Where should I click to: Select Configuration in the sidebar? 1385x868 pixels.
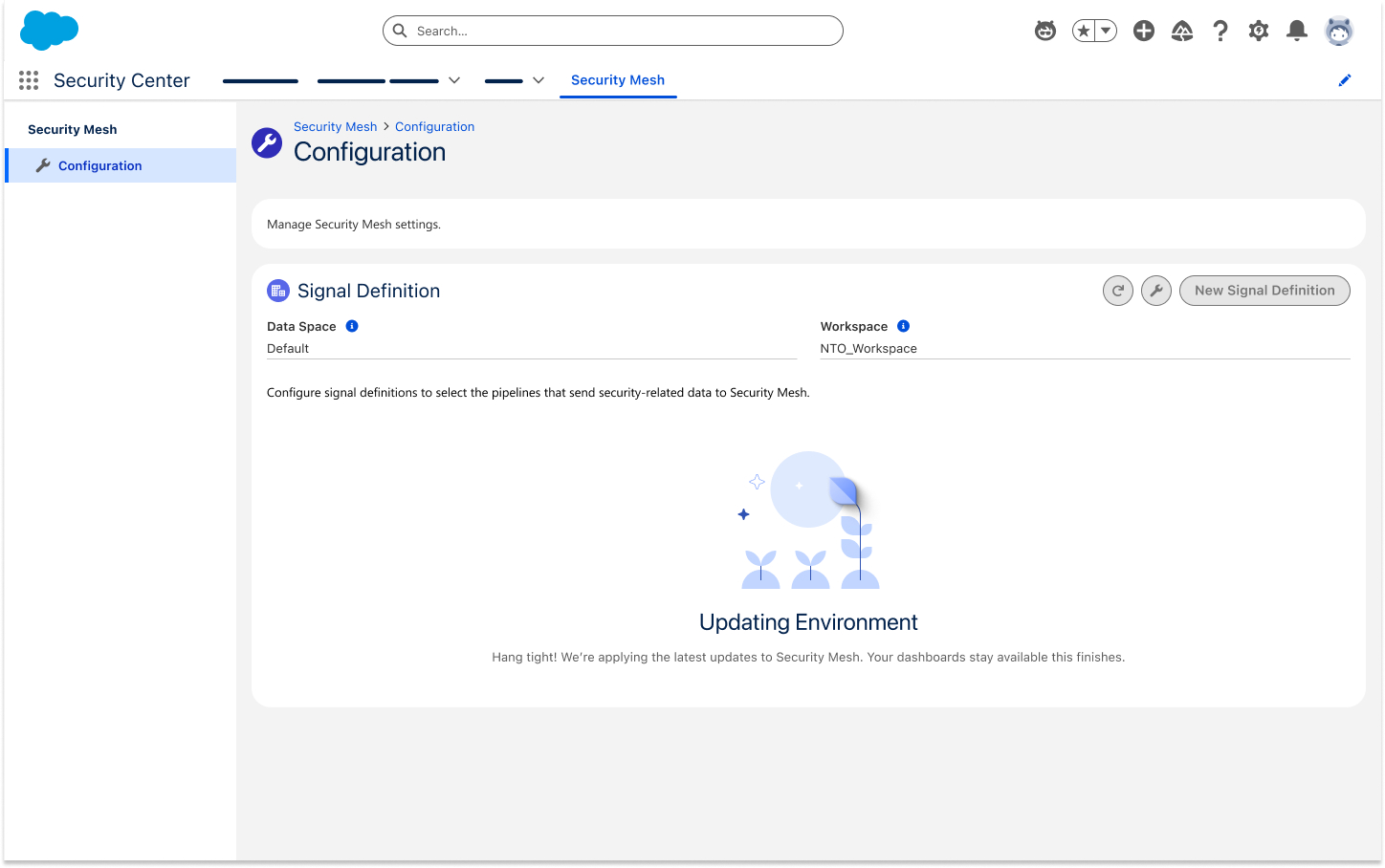121,165
